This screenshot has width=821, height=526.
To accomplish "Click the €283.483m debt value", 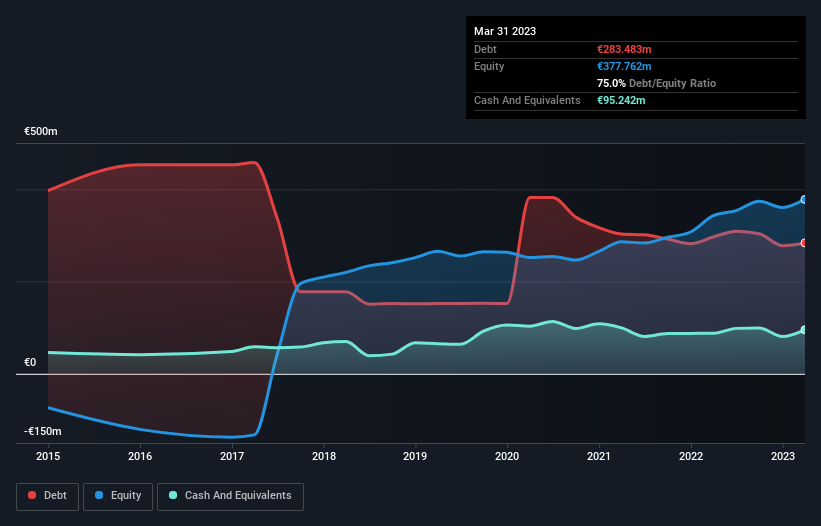I will pyautogui.click(x=624, y=49).
